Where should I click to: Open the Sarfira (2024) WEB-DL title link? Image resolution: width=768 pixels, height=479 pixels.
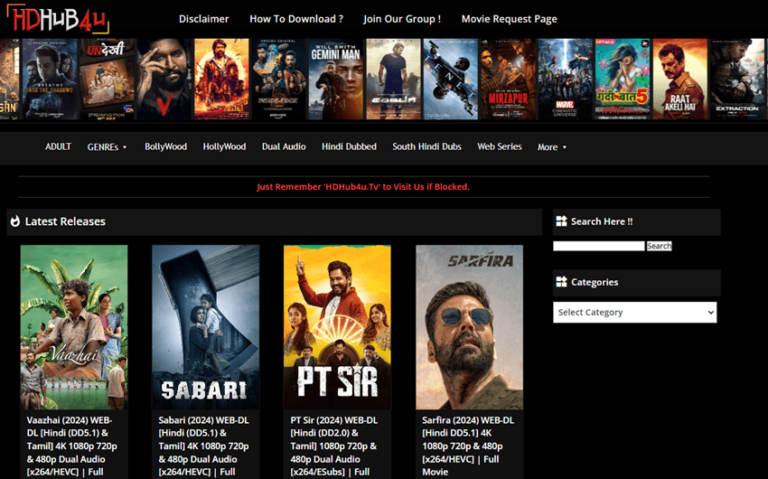[x=468, y=446]
